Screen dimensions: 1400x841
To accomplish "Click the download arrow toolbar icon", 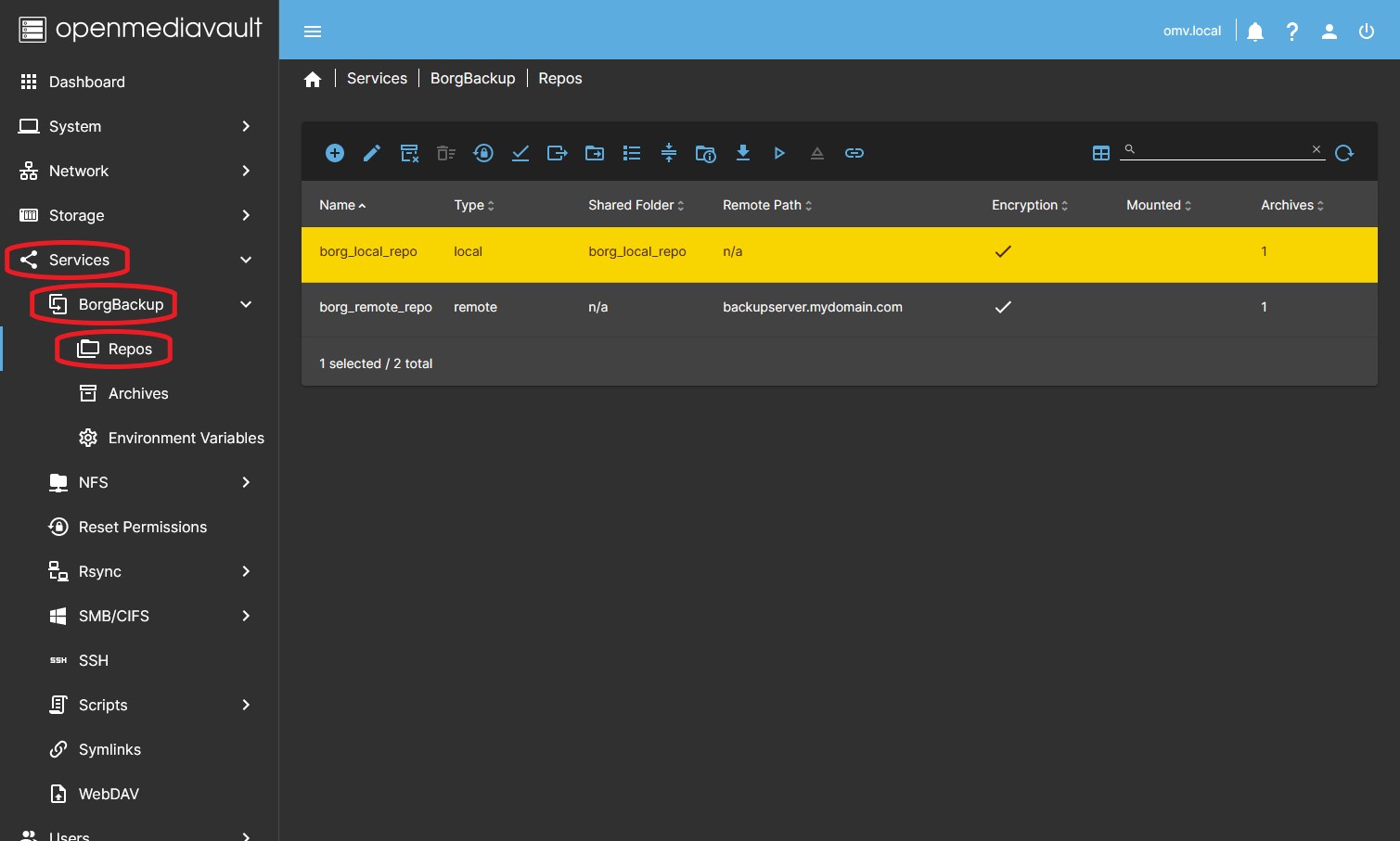I will [x=743, y=153].
